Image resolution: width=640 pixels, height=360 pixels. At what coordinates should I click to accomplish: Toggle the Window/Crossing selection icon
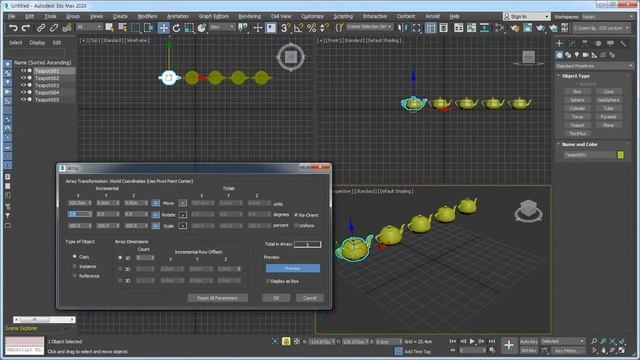(149, 28)
